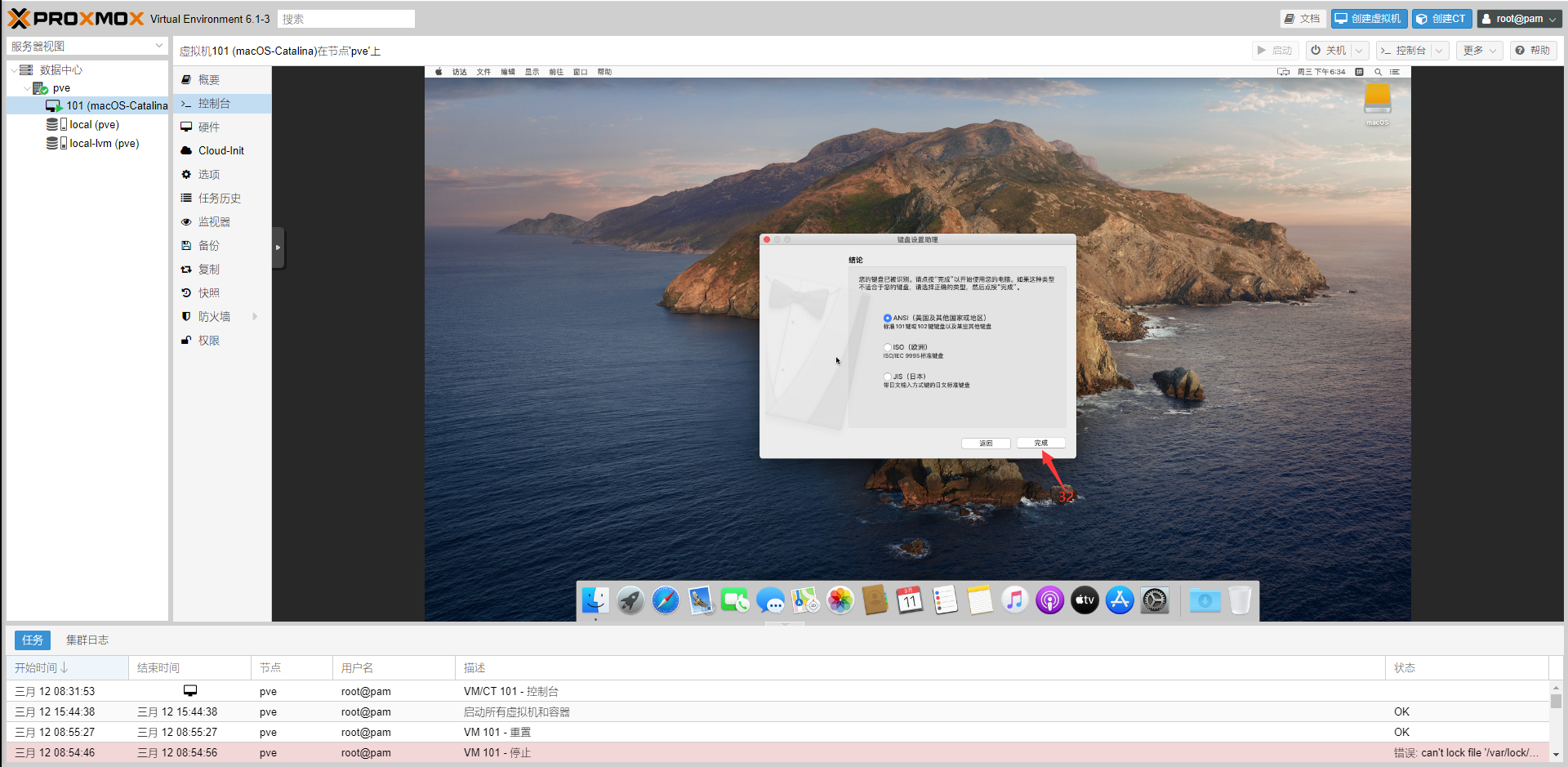Switch to the 集群日志 tab
This screenshot has height=767, width=1568.
[x=87, y=640]
